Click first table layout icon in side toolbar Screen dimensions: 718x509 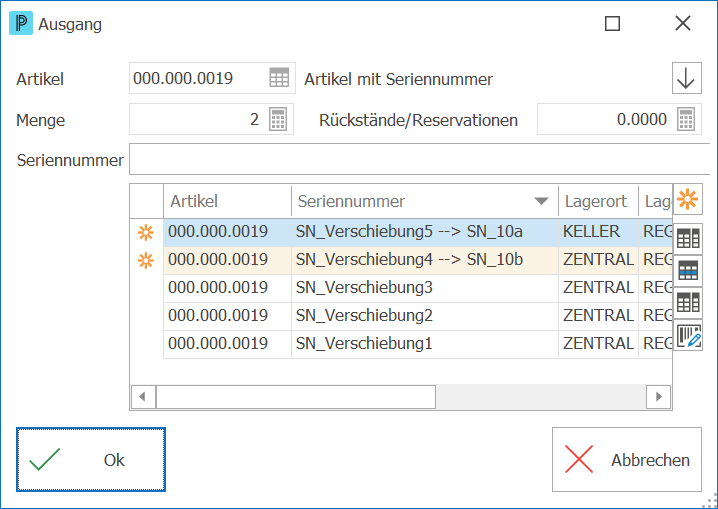tap(688, 238)
